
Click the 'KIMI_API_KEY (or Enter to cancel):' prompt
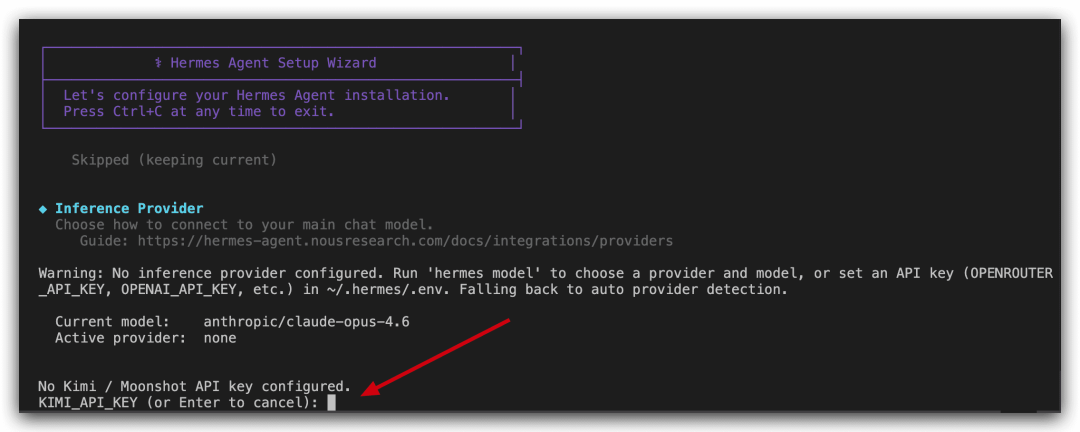[178, 403]
